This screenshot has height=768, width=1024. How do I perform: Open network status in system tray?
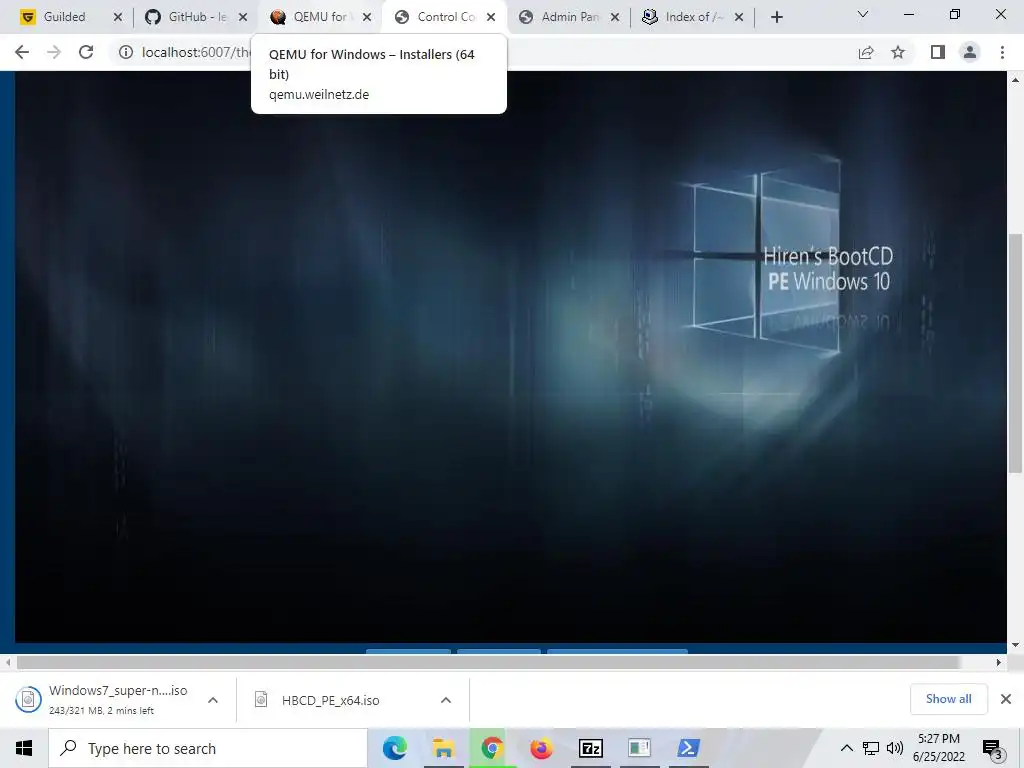click(x=871, y=748)
